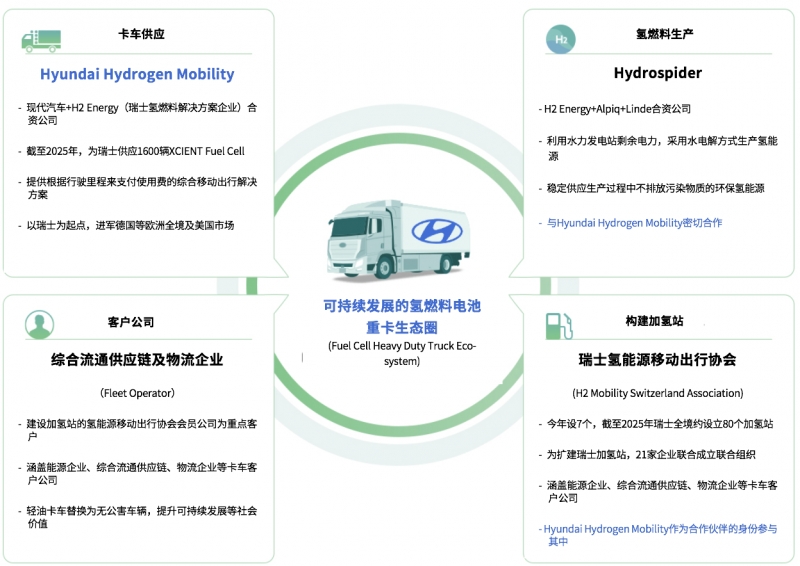Viewport: 800px width, 566px height.
Task: Click the 今年设7个 80个加氢站 bullet
Action: tap(656, 424)
